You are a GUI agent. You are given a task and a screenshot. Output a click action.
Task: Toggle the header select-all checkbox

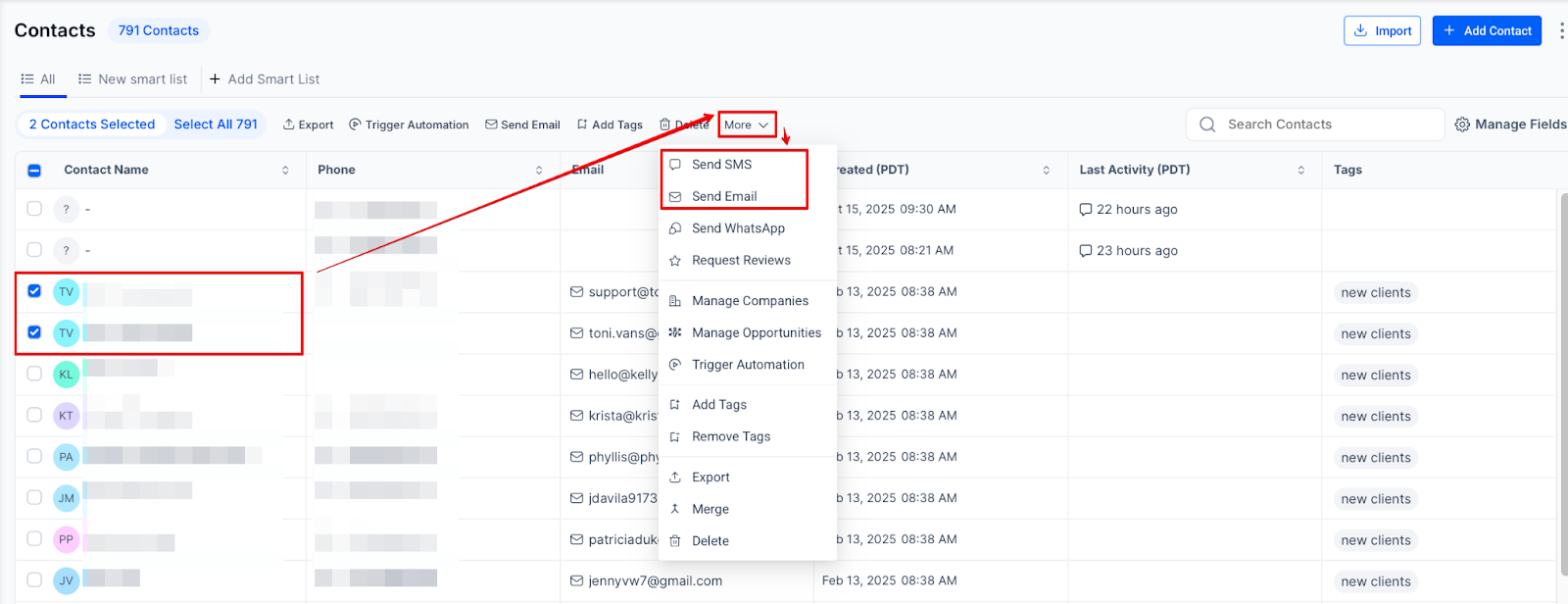click(34, 171)
